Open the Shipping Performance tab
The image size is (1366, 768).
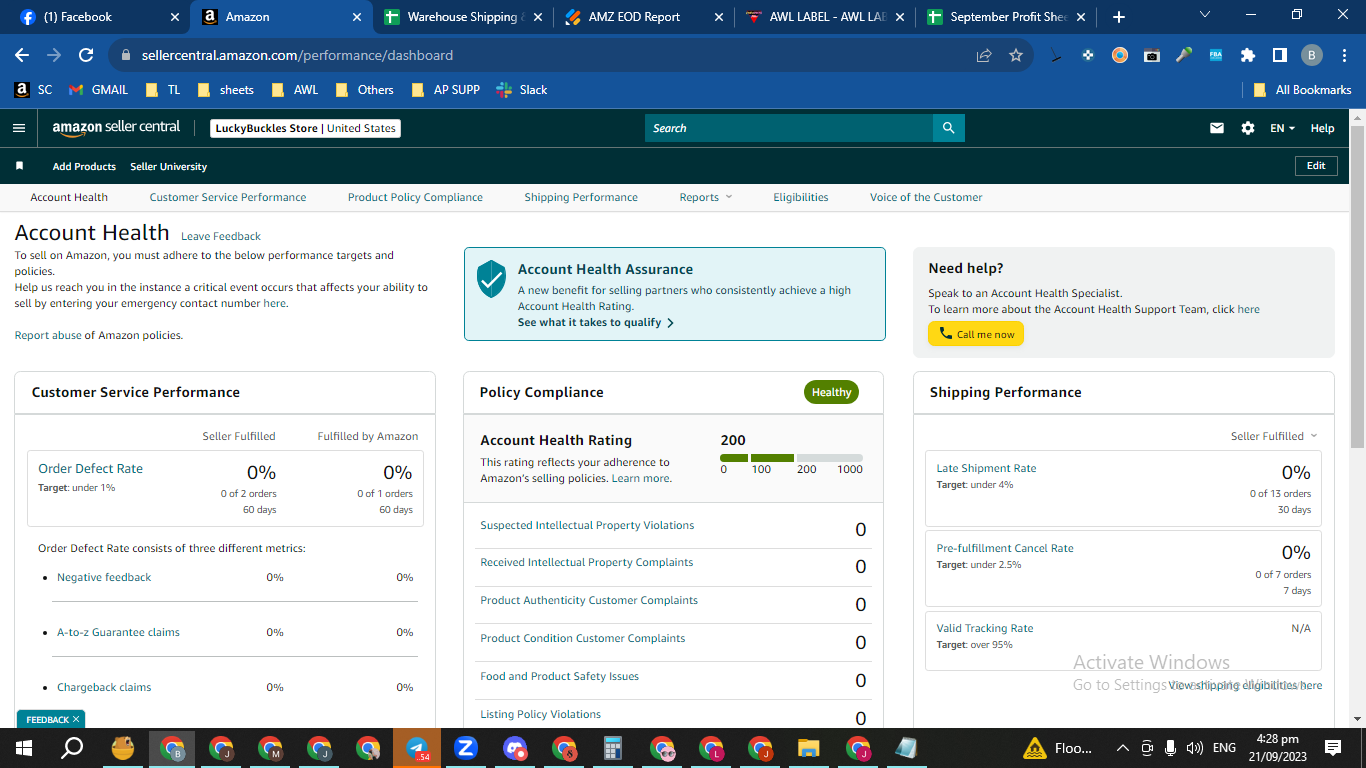point(581,197)
